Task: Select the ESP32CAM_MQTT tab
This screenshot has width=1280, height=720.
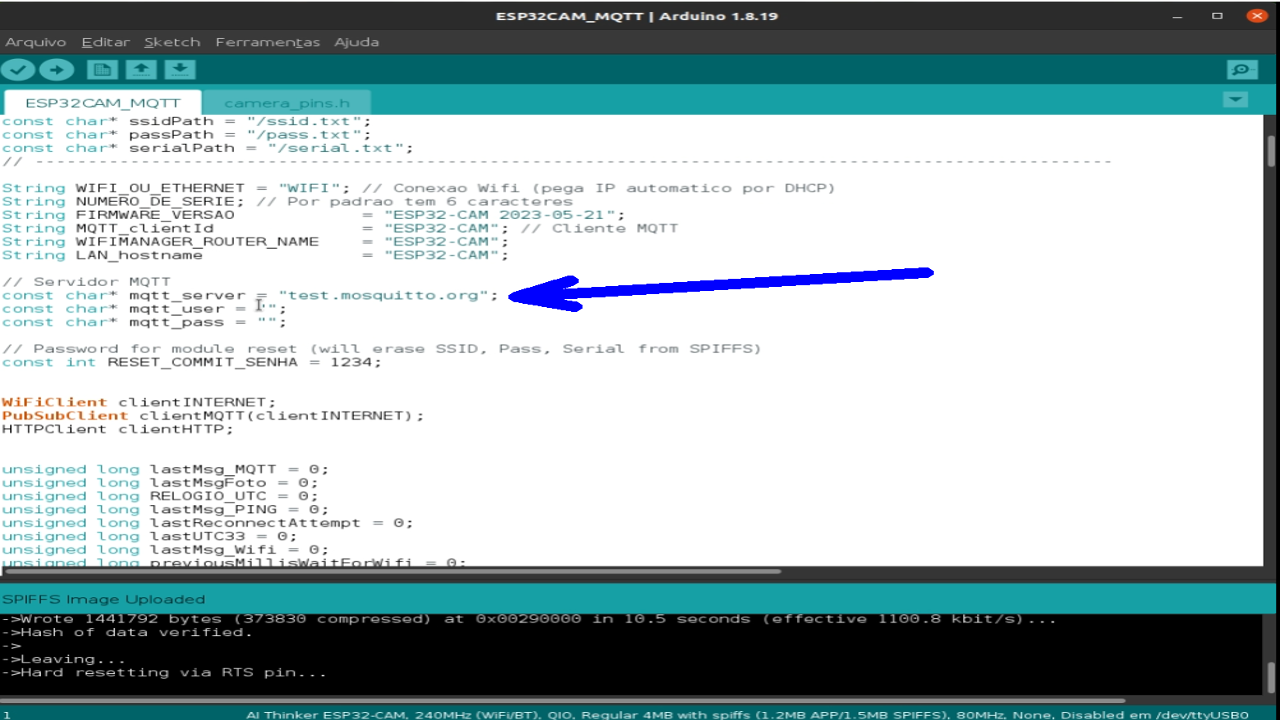Action: point(103,103)
